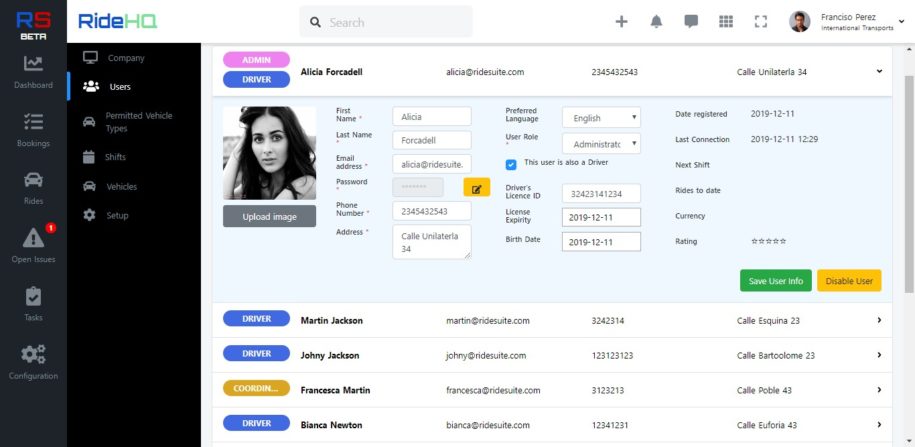
Task: Go to Rides car icon in sidebar
Action: pos(33,180)
